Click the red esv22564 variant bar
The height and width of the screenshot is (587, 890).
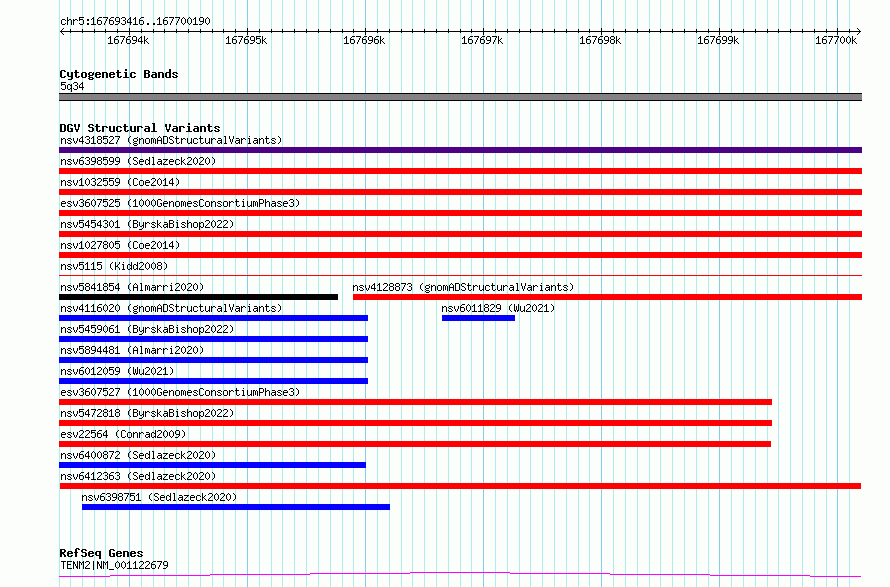coord(415,444)
